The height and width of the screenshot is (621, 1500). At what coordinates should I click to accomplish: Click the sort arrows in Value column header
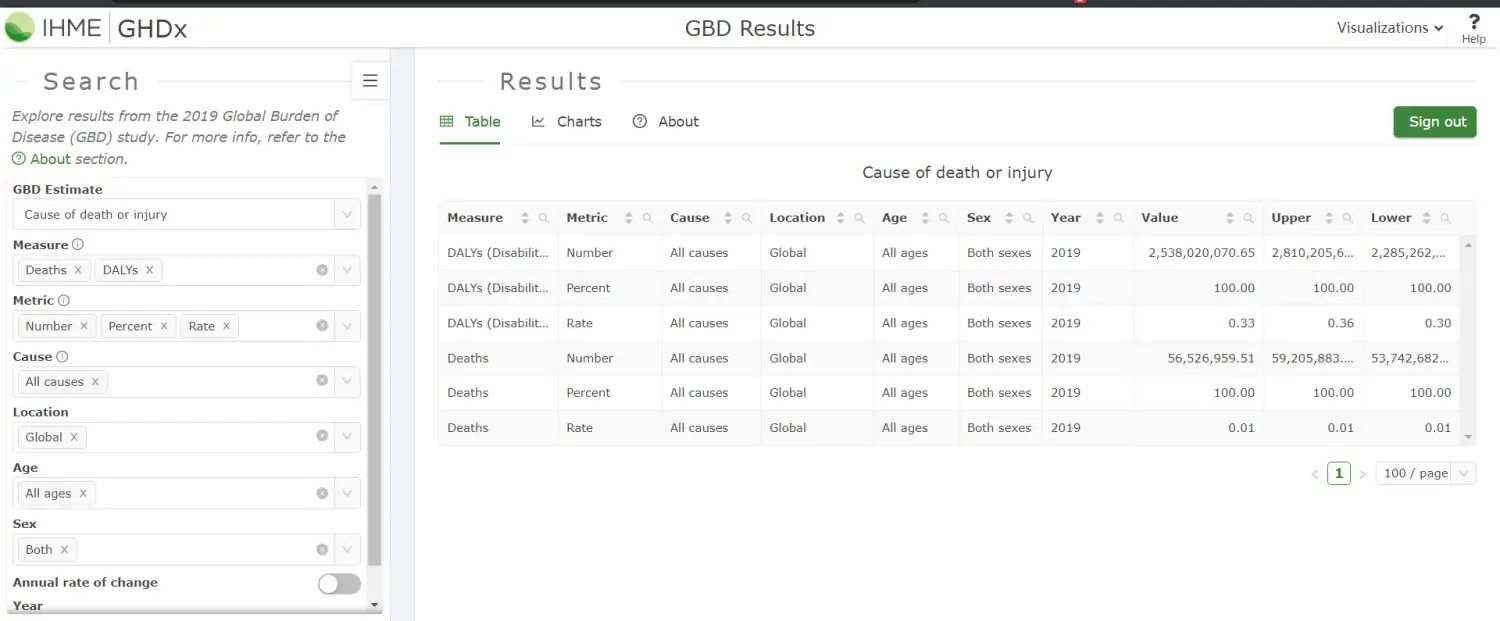click(1230, 218)
